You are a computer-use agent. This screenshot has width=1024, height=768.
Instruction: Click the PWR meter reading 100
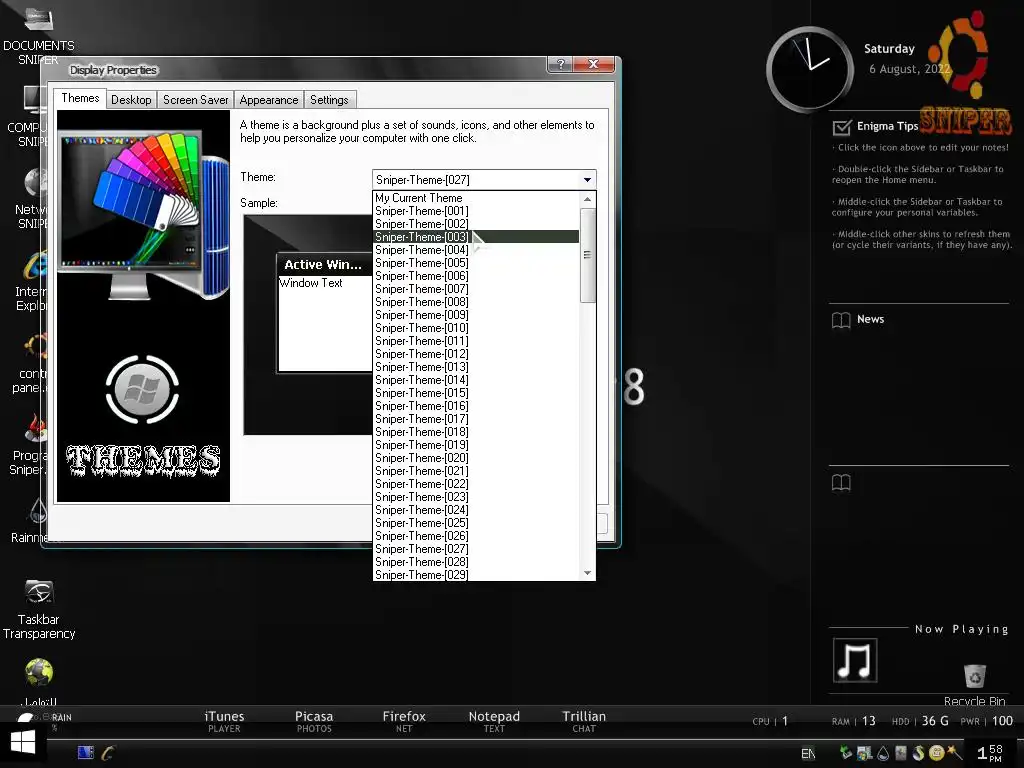click(987, 721)
